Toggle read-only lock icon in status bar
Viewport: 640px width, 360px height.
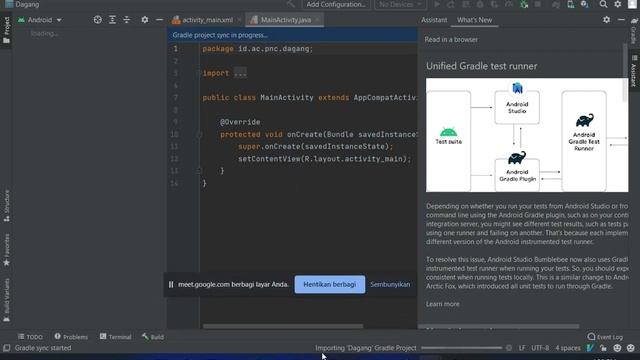click(x=603, y=348)
